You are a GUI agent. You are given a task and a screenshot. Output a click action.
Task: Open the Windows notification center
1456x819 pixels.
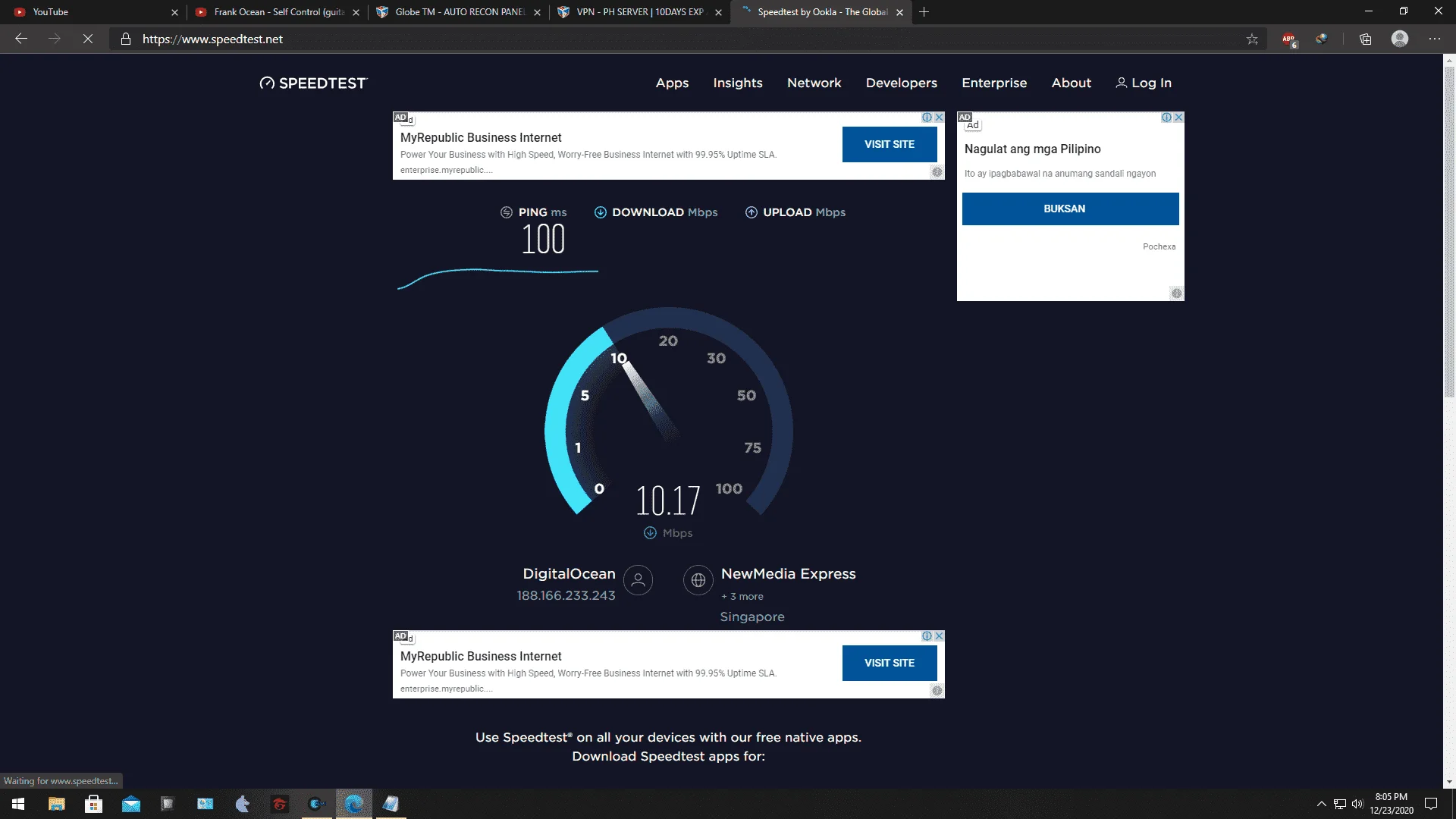coord(1431,804)
